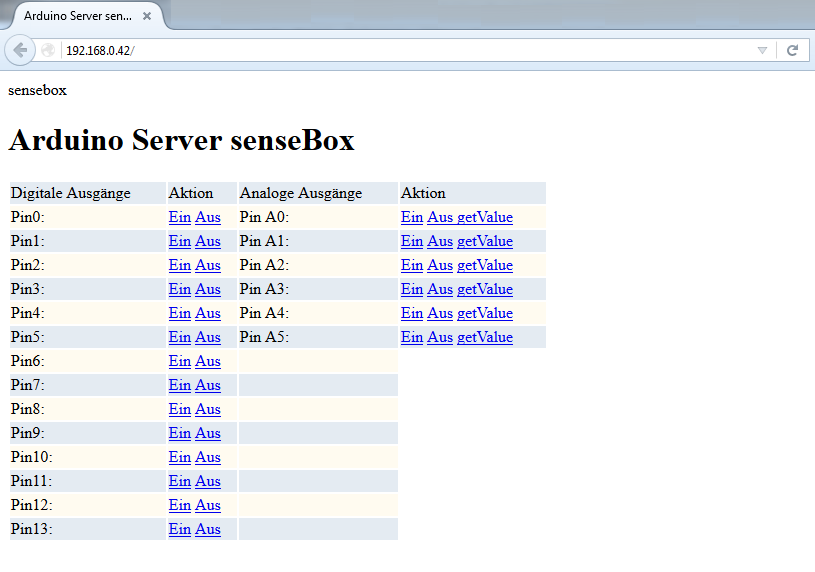
Task: Turn Pin A1 on with Ein
Action: click(412, 241)
